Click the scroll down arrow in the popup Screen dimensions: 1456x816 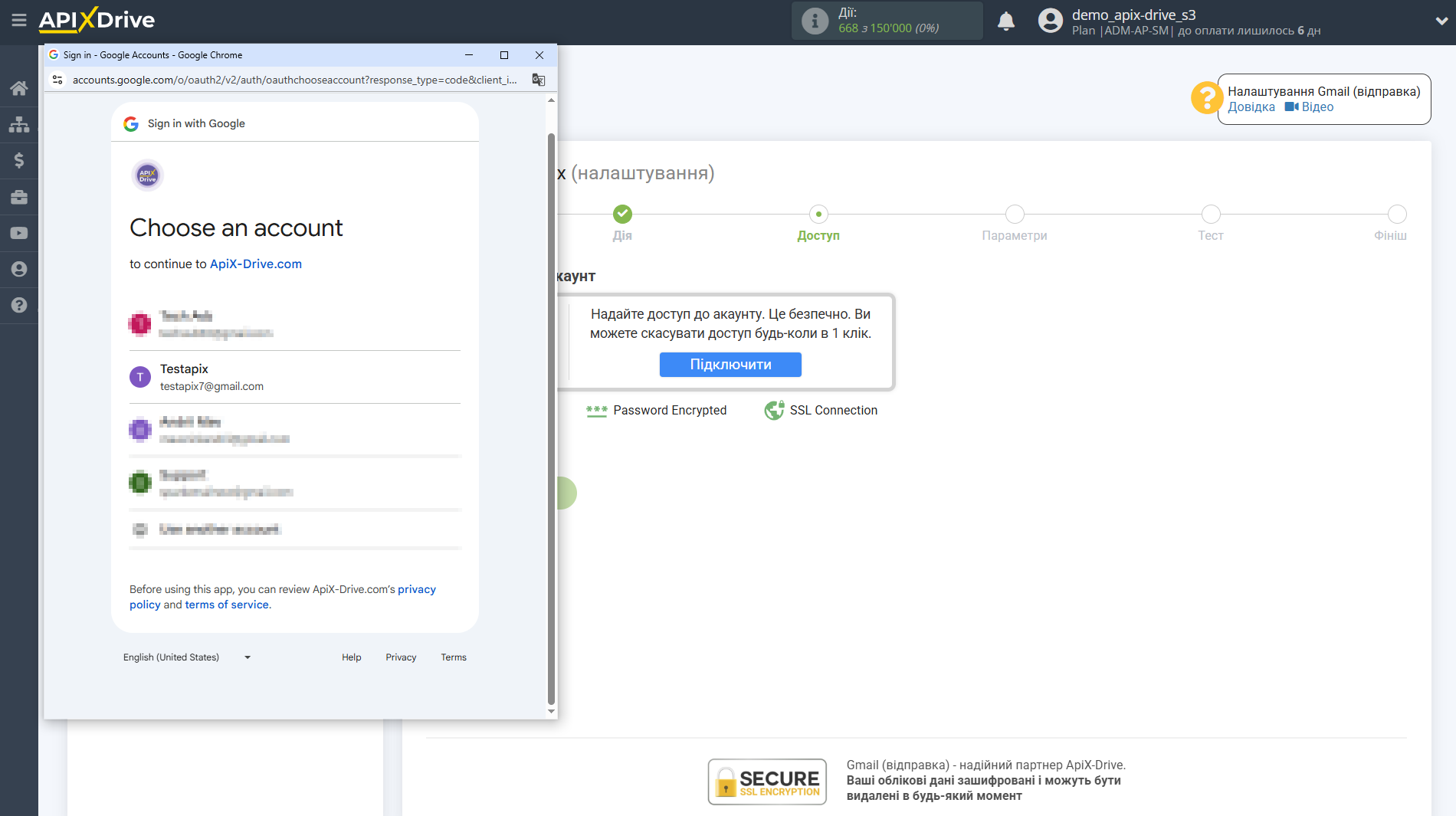coord(551,712)
